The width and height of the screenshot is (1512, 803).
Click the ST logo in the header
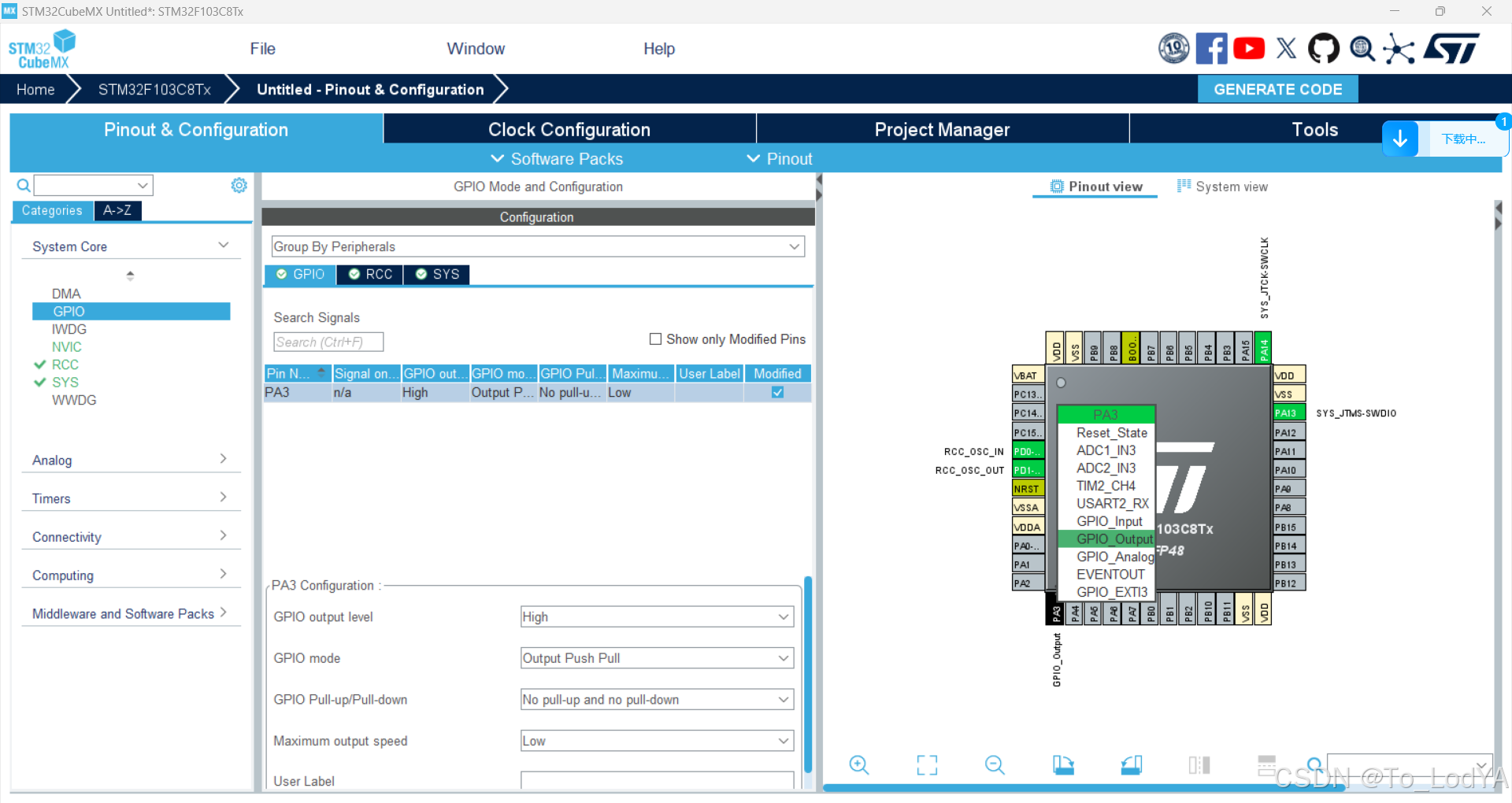tap(1451, 48)
